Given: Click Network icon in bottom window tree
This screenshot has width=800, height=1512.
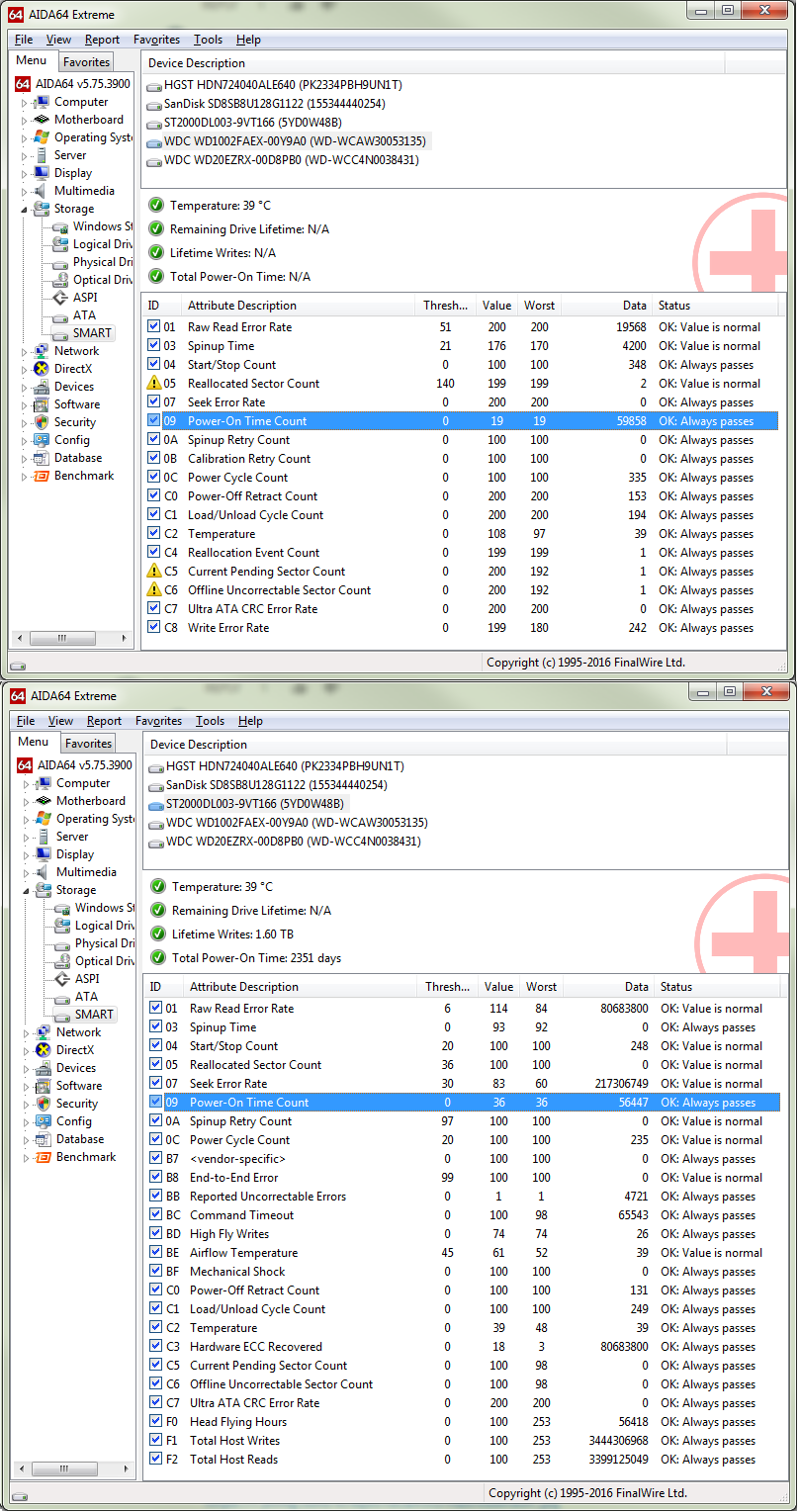Looking at the screenshot, I should pos(44,1032).
